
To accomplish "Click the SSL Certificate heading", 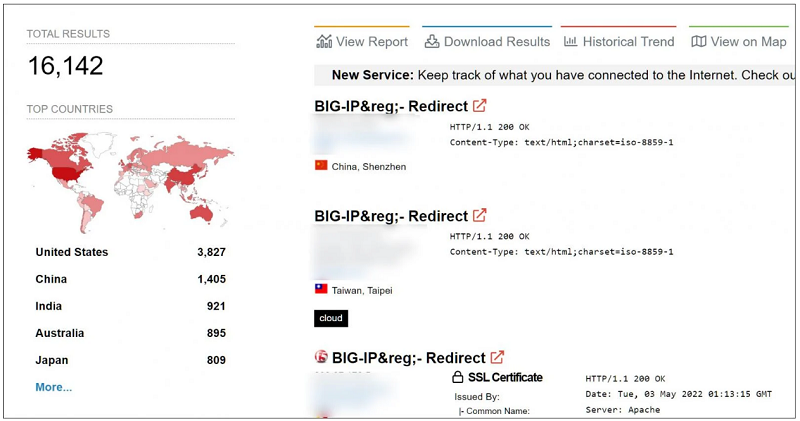I will click(505, 377).
